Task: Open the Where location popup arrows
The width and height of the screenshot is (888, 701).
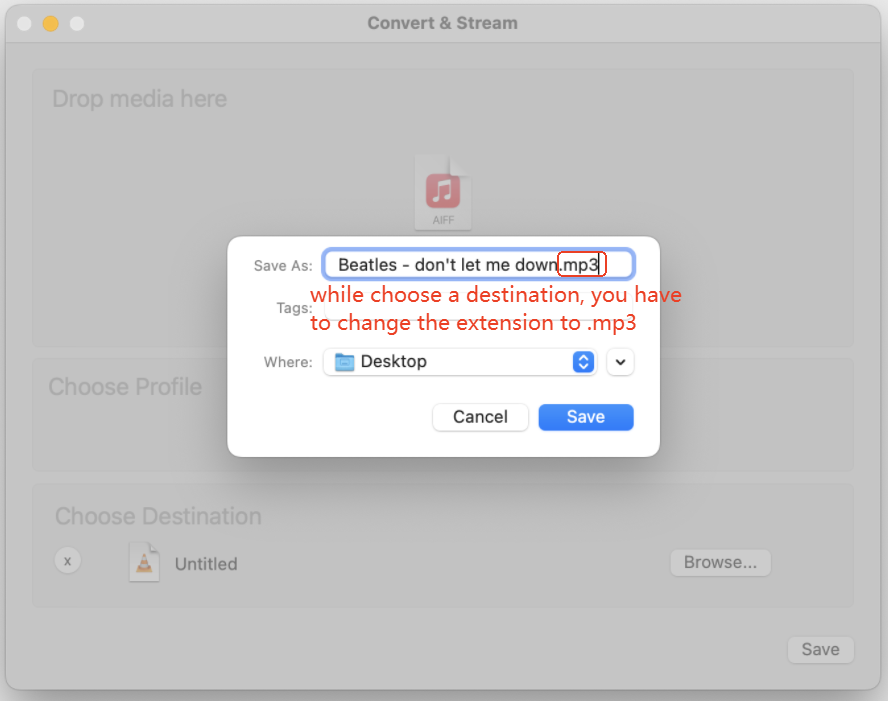Action: point(583,362)
